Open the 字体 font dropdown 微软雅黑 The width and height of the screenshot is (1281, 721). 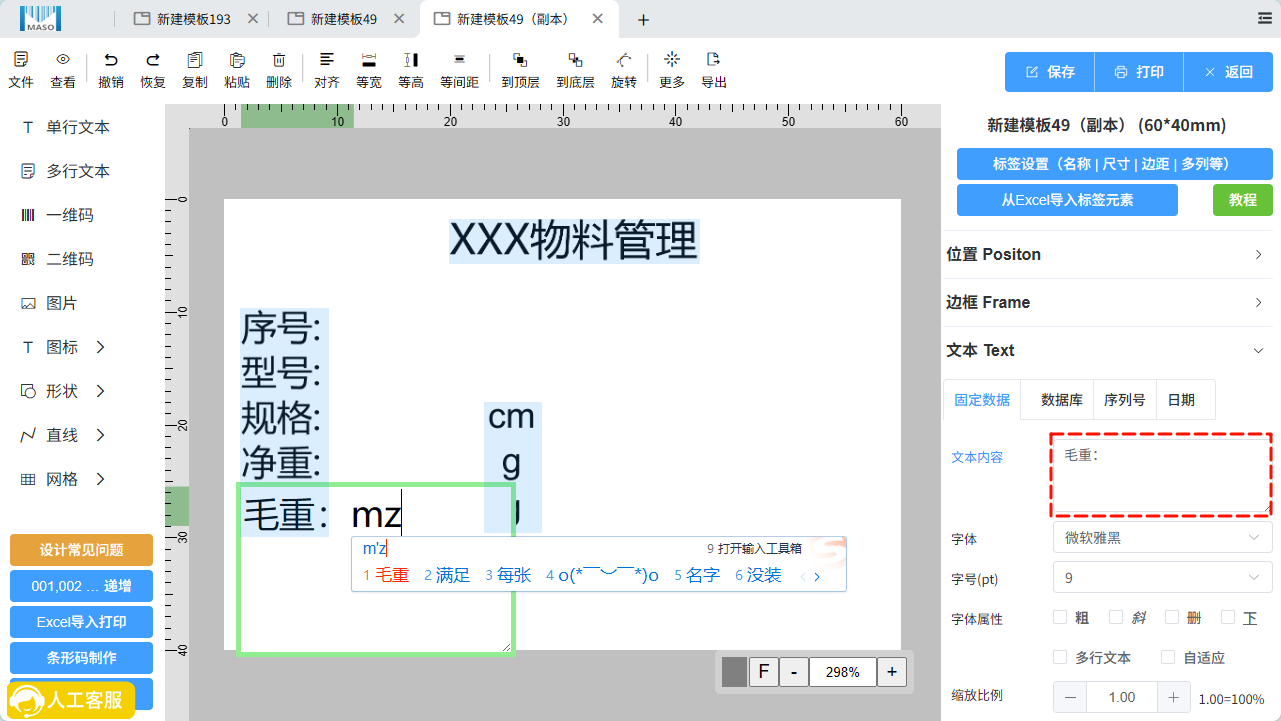point(1162,537)
